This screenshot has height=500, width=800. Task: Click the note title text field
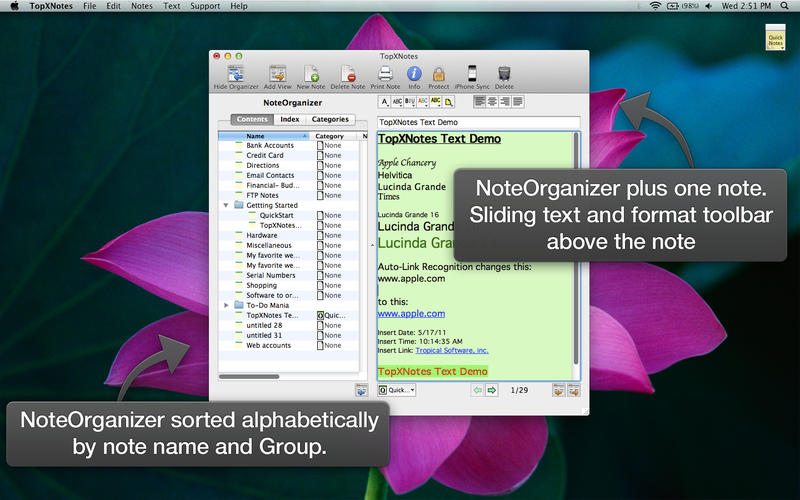(478, 121)
